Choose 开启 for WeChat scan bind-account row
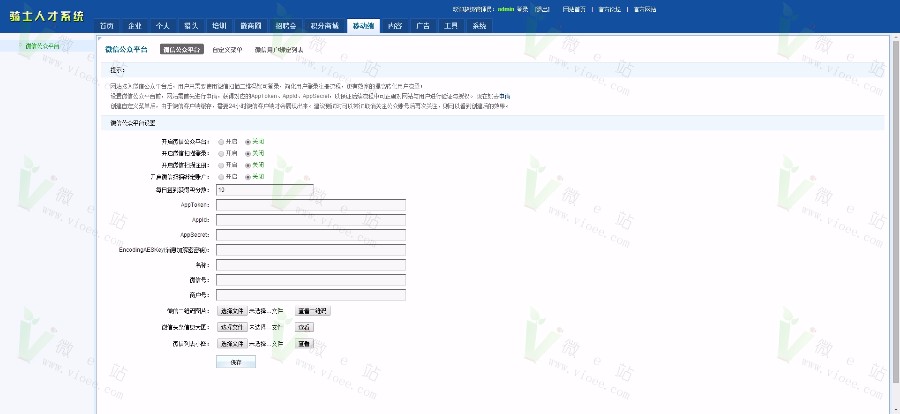900x414 pixels. click(x=221, y=177)
